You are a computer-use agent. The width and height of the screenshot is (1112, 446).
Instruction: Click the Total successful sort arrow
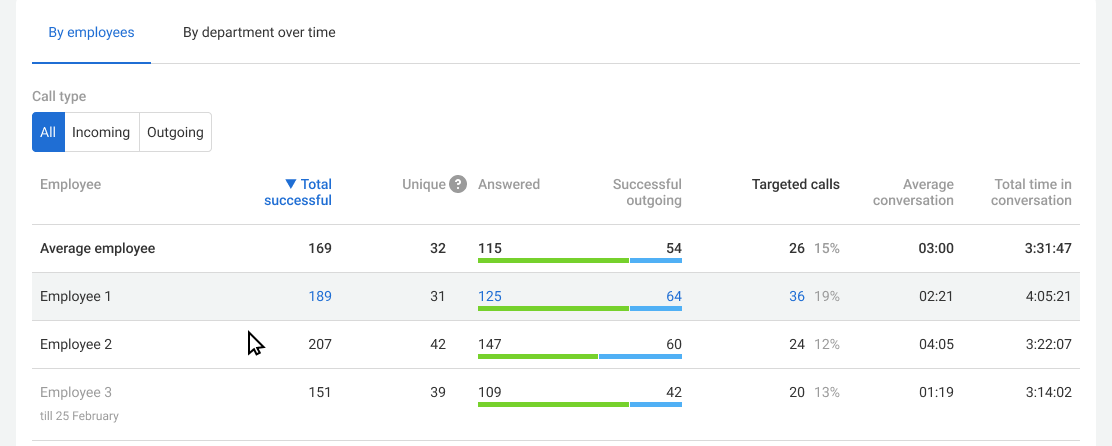pos(290,184)
